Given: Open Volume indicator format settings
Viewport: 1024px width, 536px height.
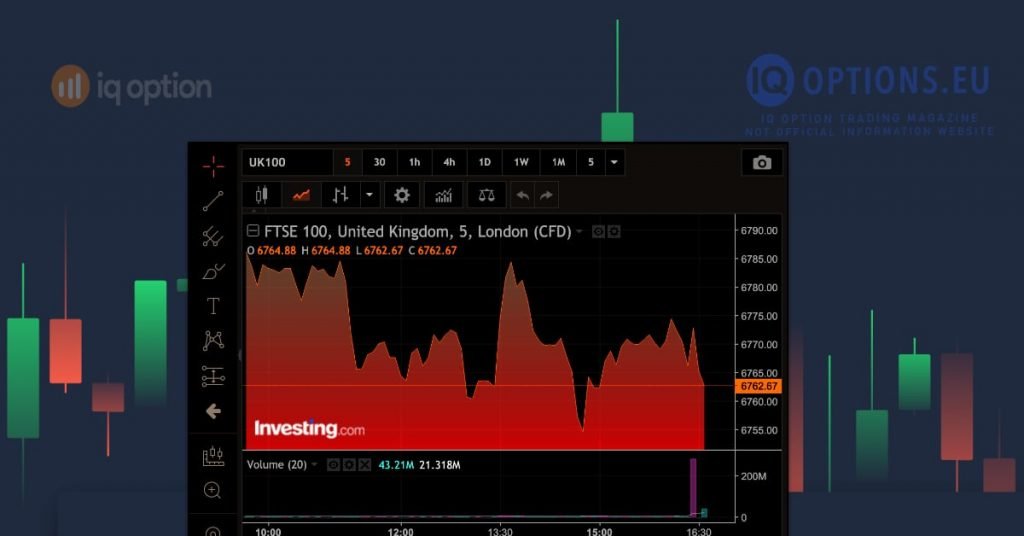Looking at the screenshot, I should [349, 465].
